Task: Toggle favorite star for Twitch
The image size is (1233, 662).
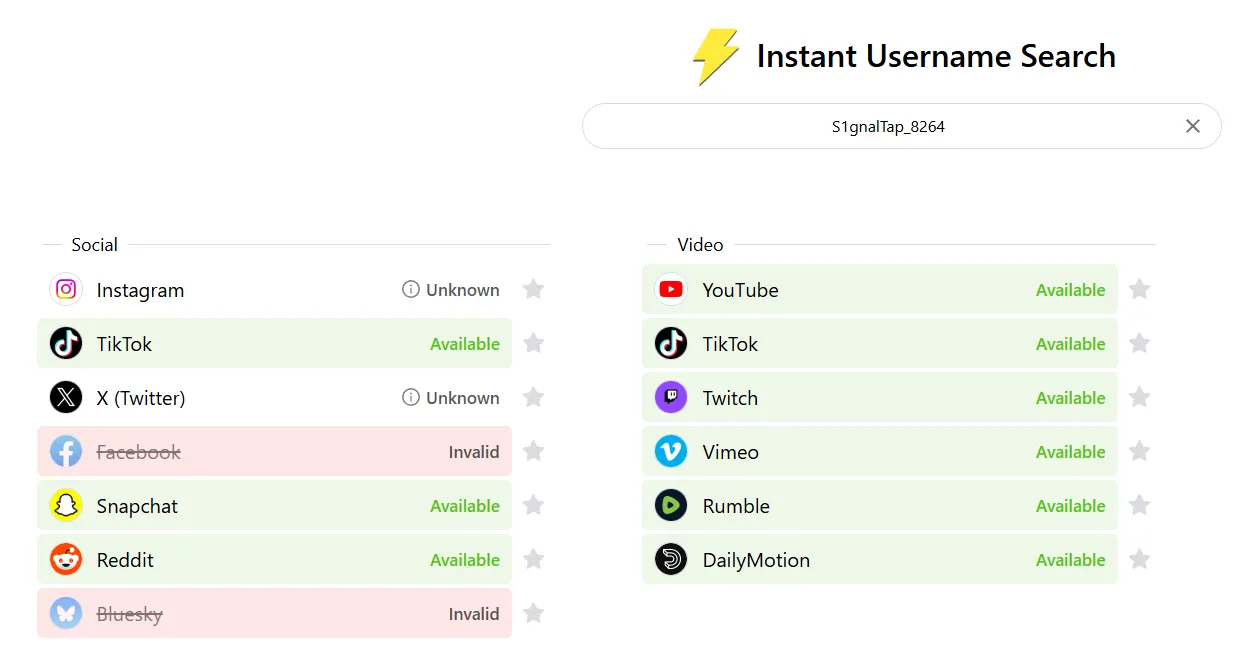Action: point(1139,398)
